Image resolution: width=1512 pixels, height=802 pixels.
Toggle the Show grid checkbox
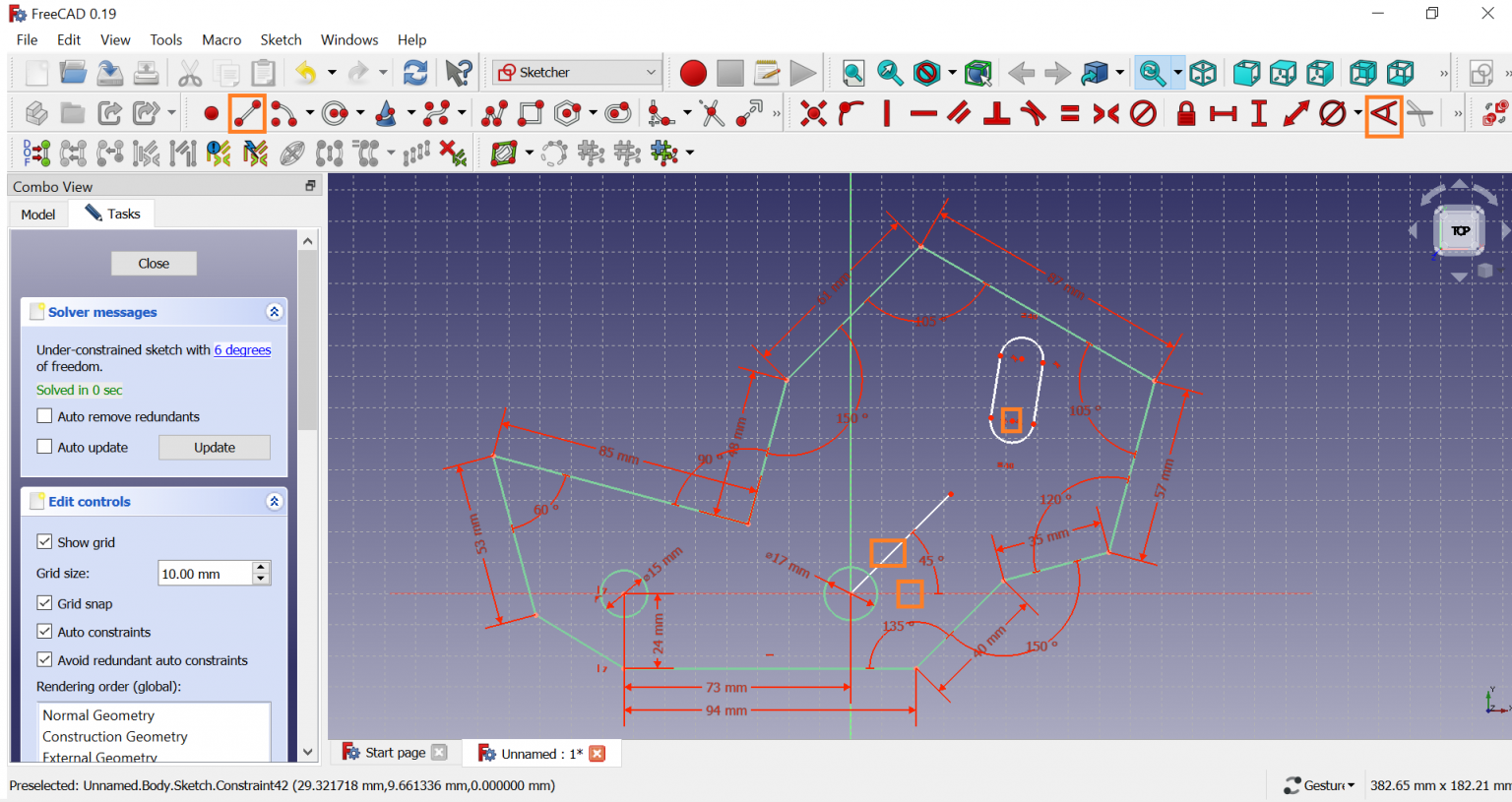[x=44, y=542]
